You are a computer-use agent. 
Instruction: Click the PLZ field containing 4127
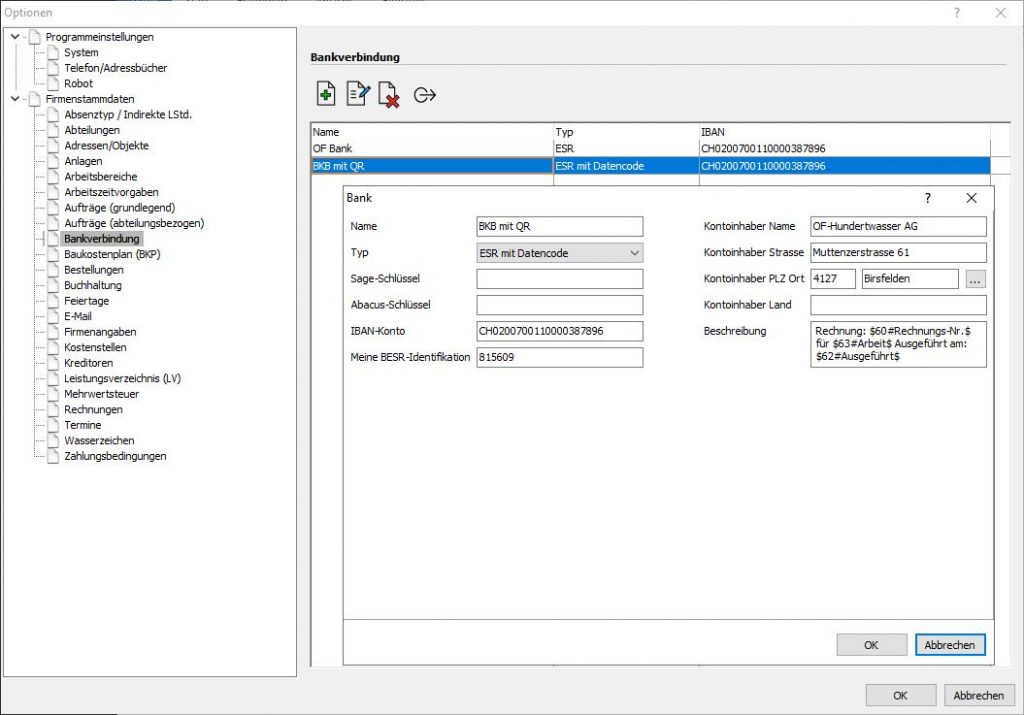pos(833,279)
